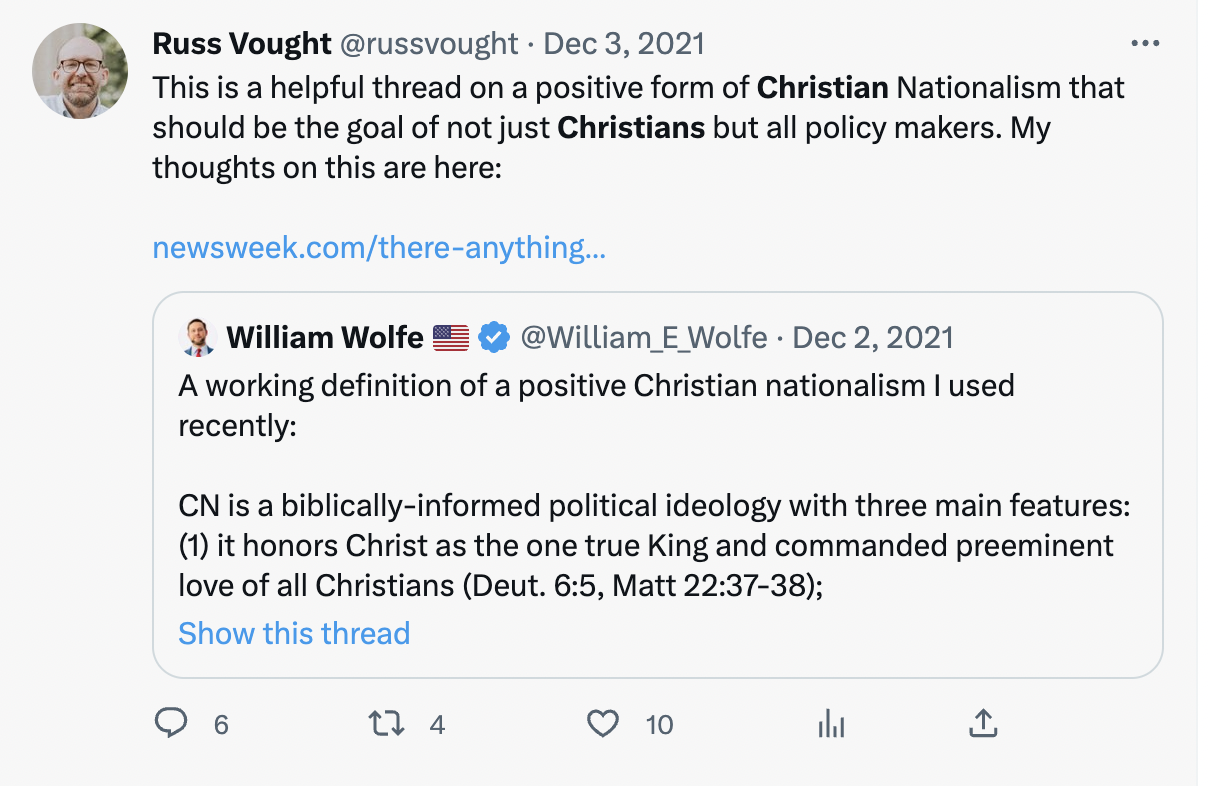1208x786 pixels.
Task: Click the American flag emoji by Wolfe
Action: point(451,338)
